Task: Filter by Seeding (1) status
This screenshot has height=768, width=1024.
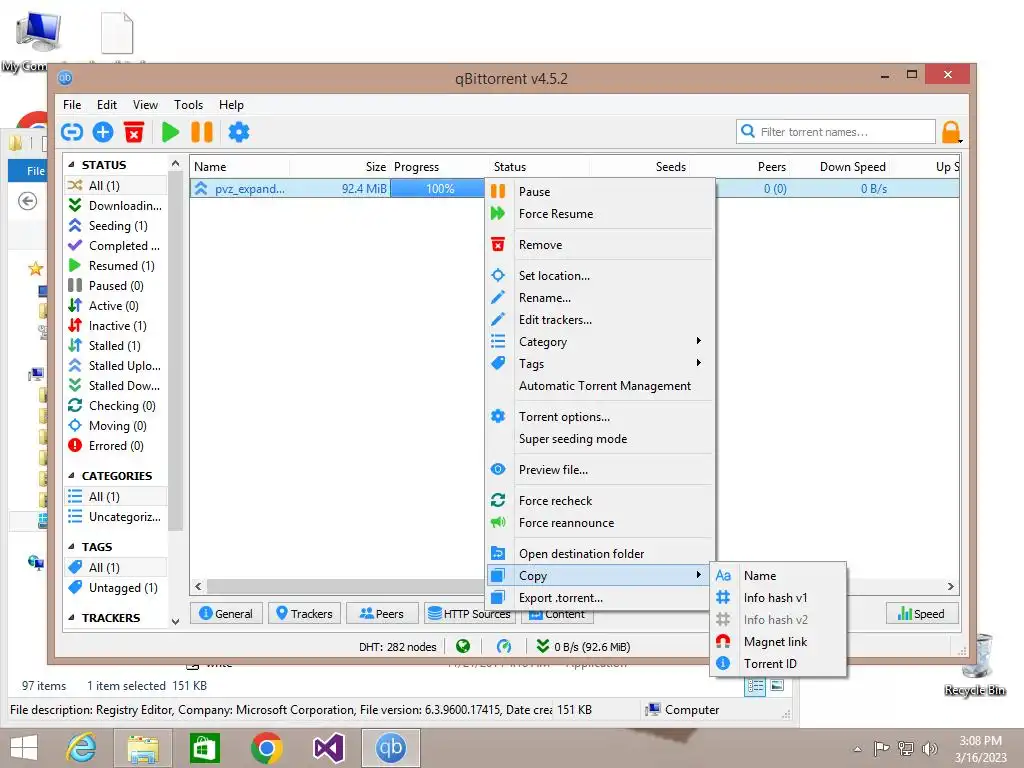Action: tap(116, 225)
